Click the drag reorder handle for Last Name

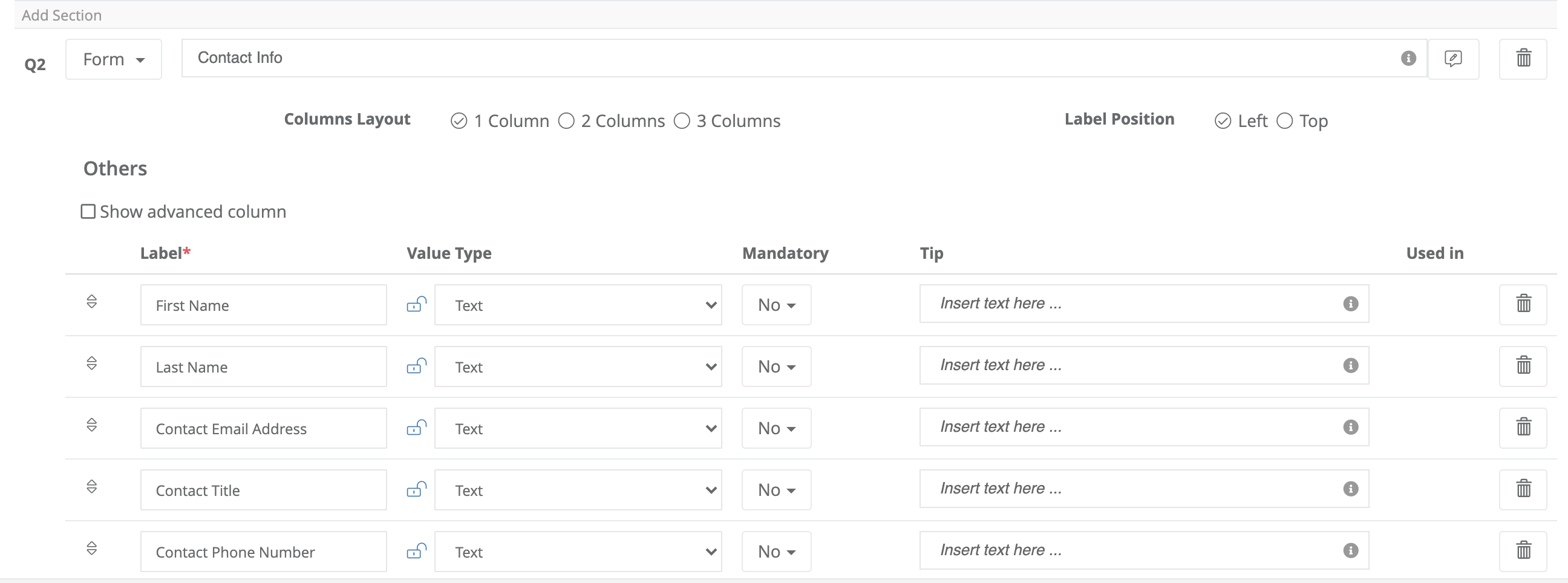[x=92, y=364]
